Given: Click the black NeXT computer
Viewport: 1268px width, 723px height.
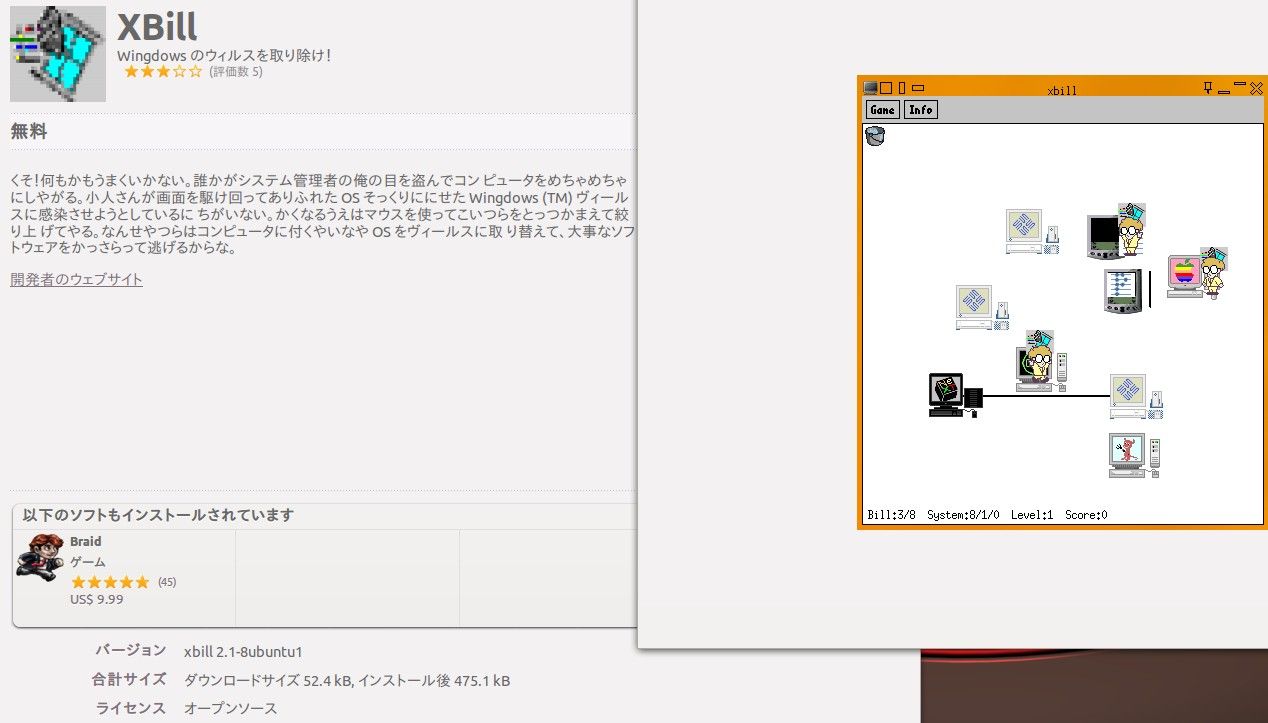Looking at the screenshot, I should tap(955, 395).
